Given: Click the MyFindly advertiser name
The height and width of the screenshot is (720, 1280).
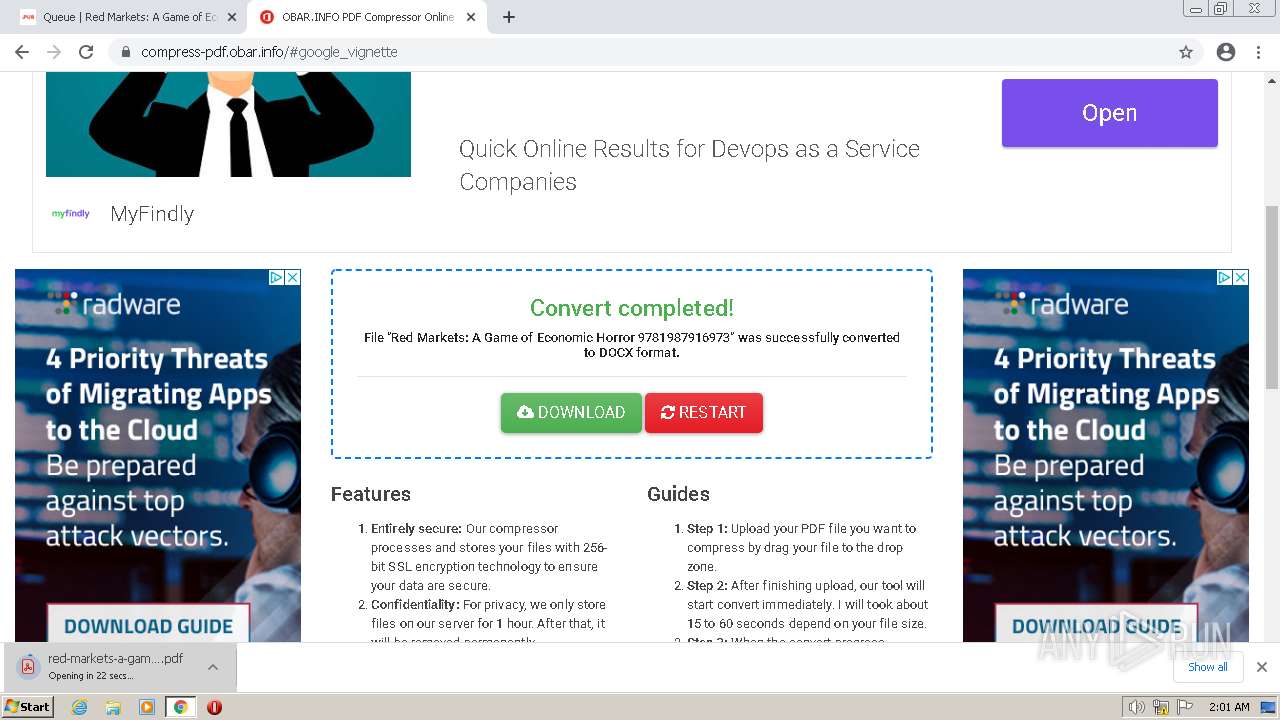Looking at the screenshot, I should pyautogui.click(x=152, y=213).
